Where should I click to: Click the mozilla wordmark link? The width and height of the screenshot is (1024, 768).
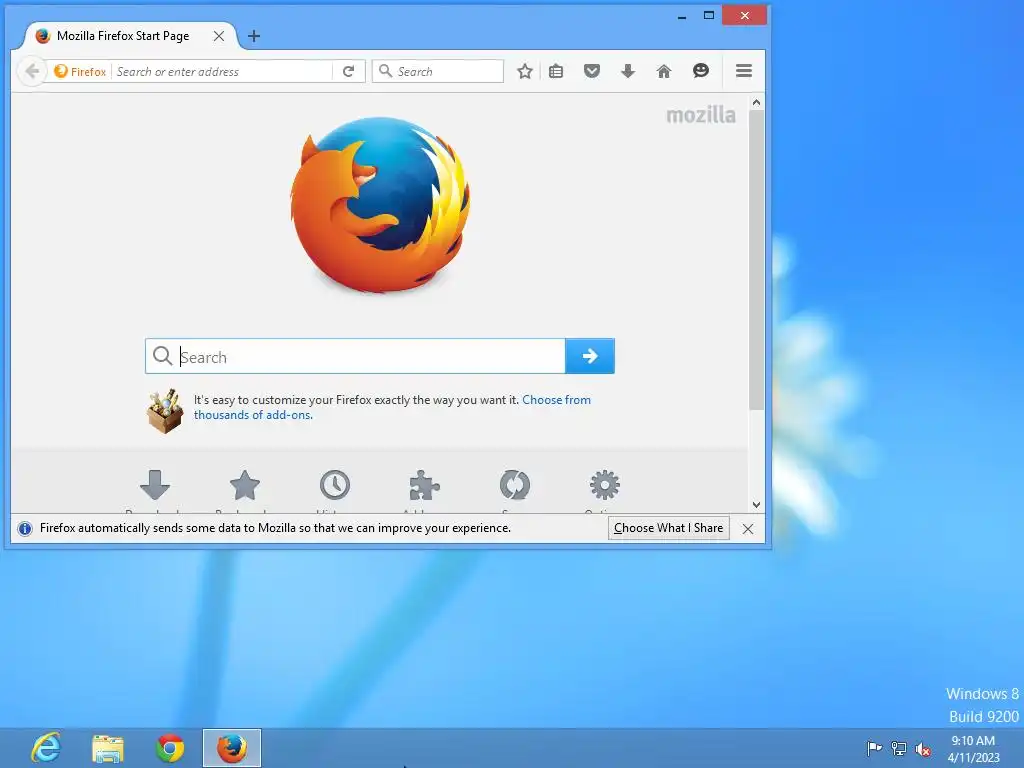click(701, 115)
